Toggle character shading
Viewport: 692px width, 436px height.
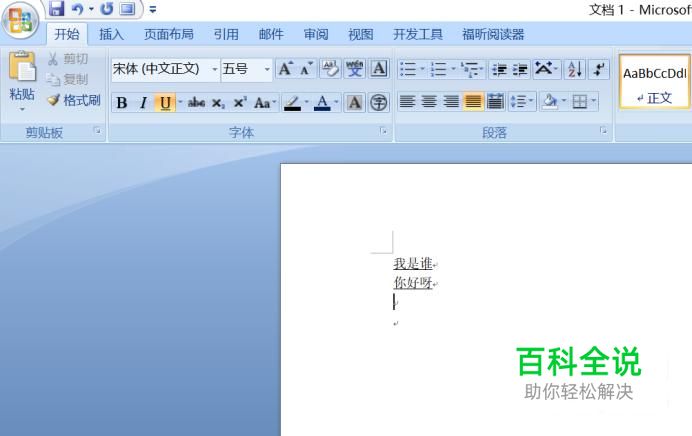click(354, 103)
